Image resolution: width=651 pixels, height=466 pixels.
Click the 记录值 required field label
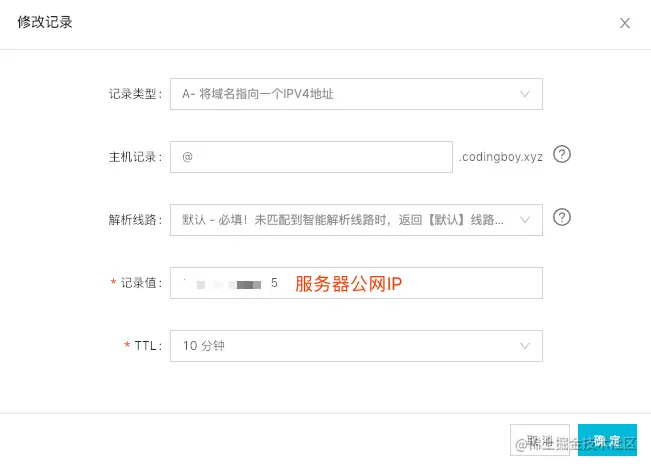coord(136,283)
